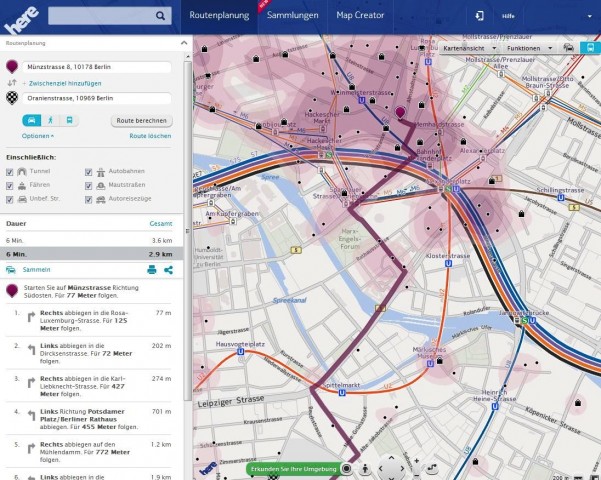Screen dimensions: 601x480
Task: Toggle the Mautstraßen checkbox
Action: (89, 186)
